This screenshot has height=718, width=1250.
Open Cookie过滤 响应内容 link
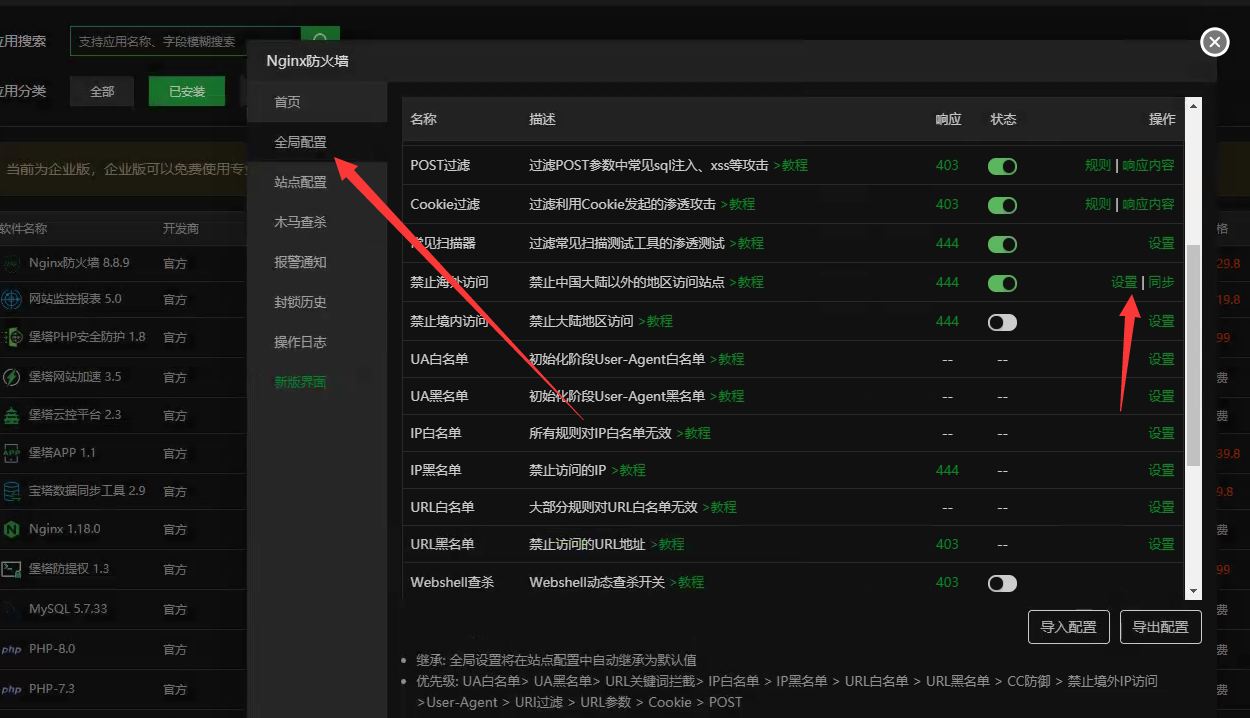[x=1148, y=204]
